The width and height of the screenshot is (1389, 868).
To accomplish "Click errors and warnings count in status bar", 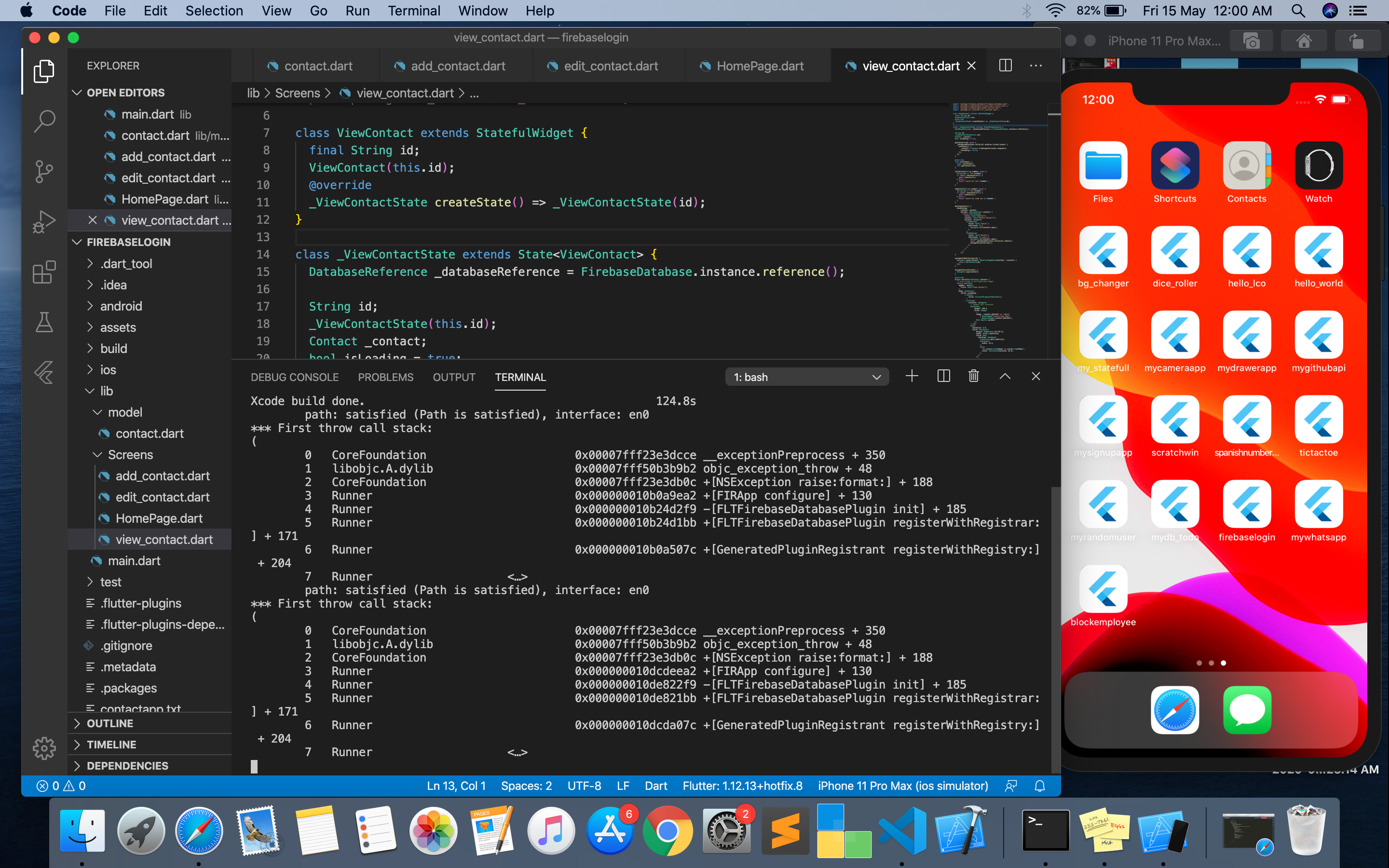I will (x=61, y=786).
